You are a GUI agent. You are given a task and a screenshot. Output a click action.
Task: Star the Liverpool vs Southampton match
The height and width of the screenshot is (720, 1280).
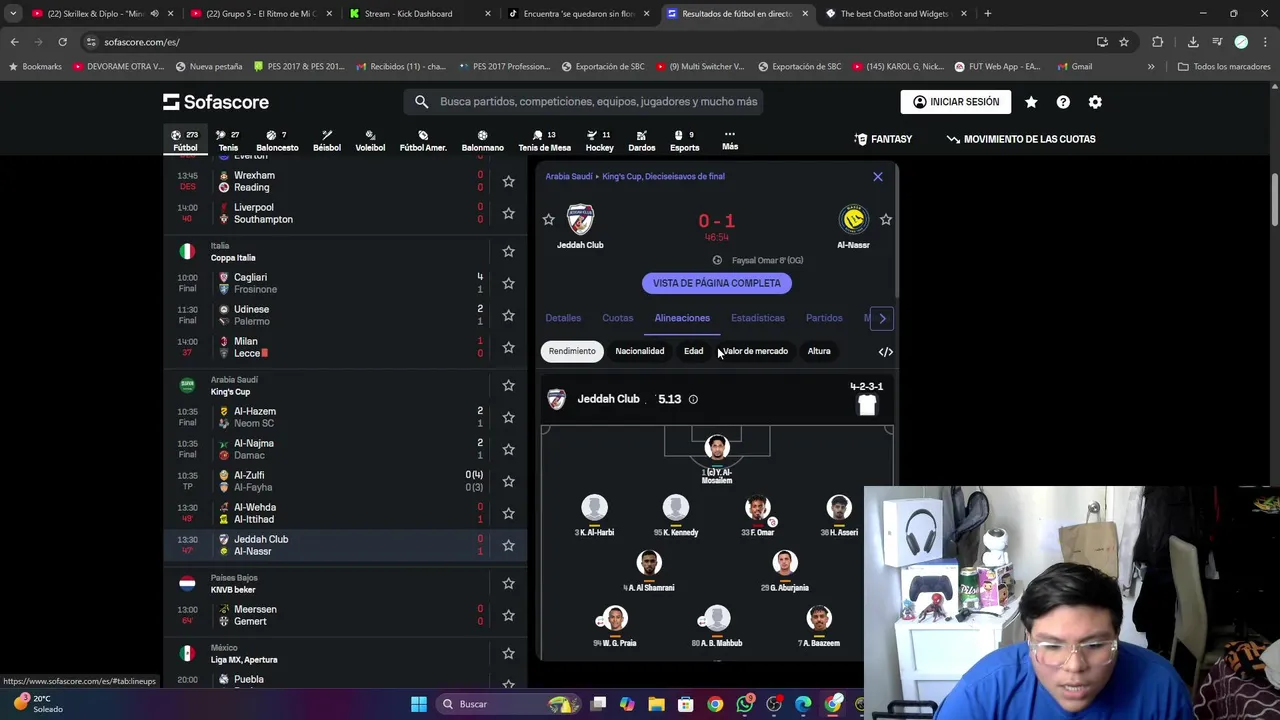point(508,213)
